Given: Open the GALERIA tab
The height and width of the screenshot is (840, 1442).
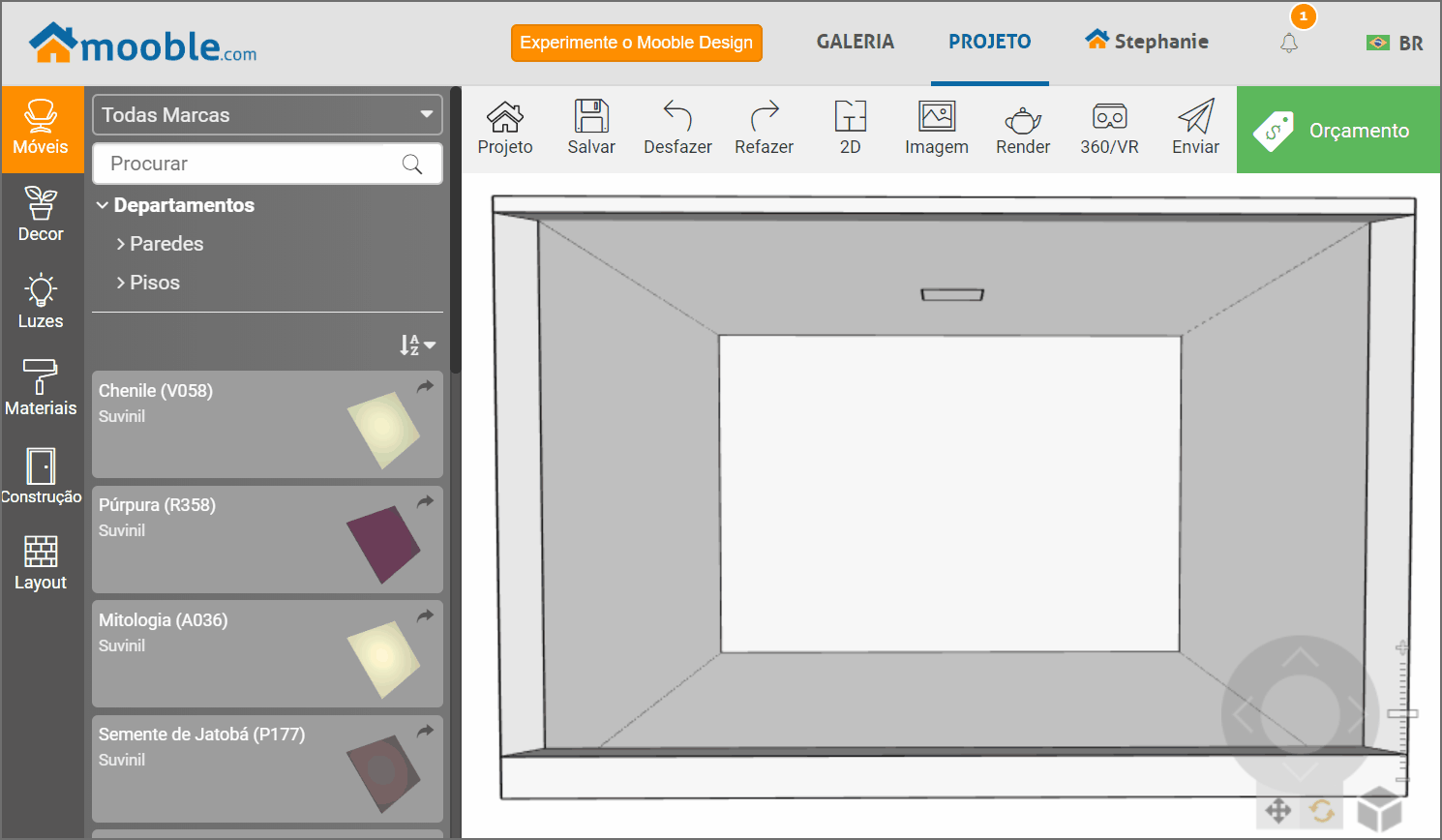Looking at the screenshot, I should 856,42.
